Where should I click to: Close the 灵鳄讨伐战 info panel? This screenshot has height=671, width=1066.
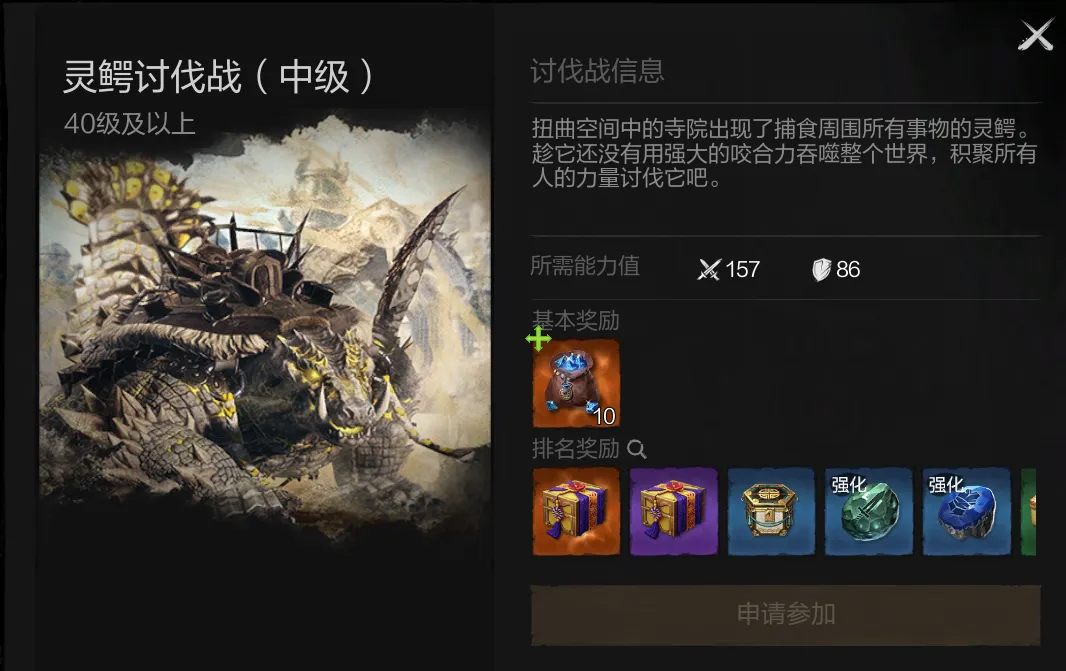tap(1035, 35)
